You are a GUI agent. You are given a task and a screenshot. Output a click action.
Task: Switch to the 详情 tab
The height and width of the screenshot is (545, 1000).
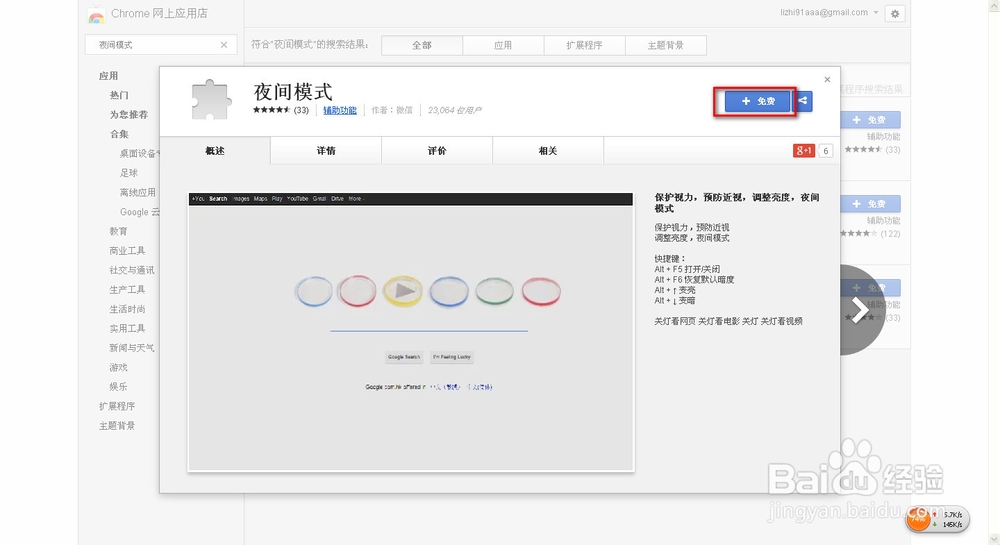[x=326, y=150]
